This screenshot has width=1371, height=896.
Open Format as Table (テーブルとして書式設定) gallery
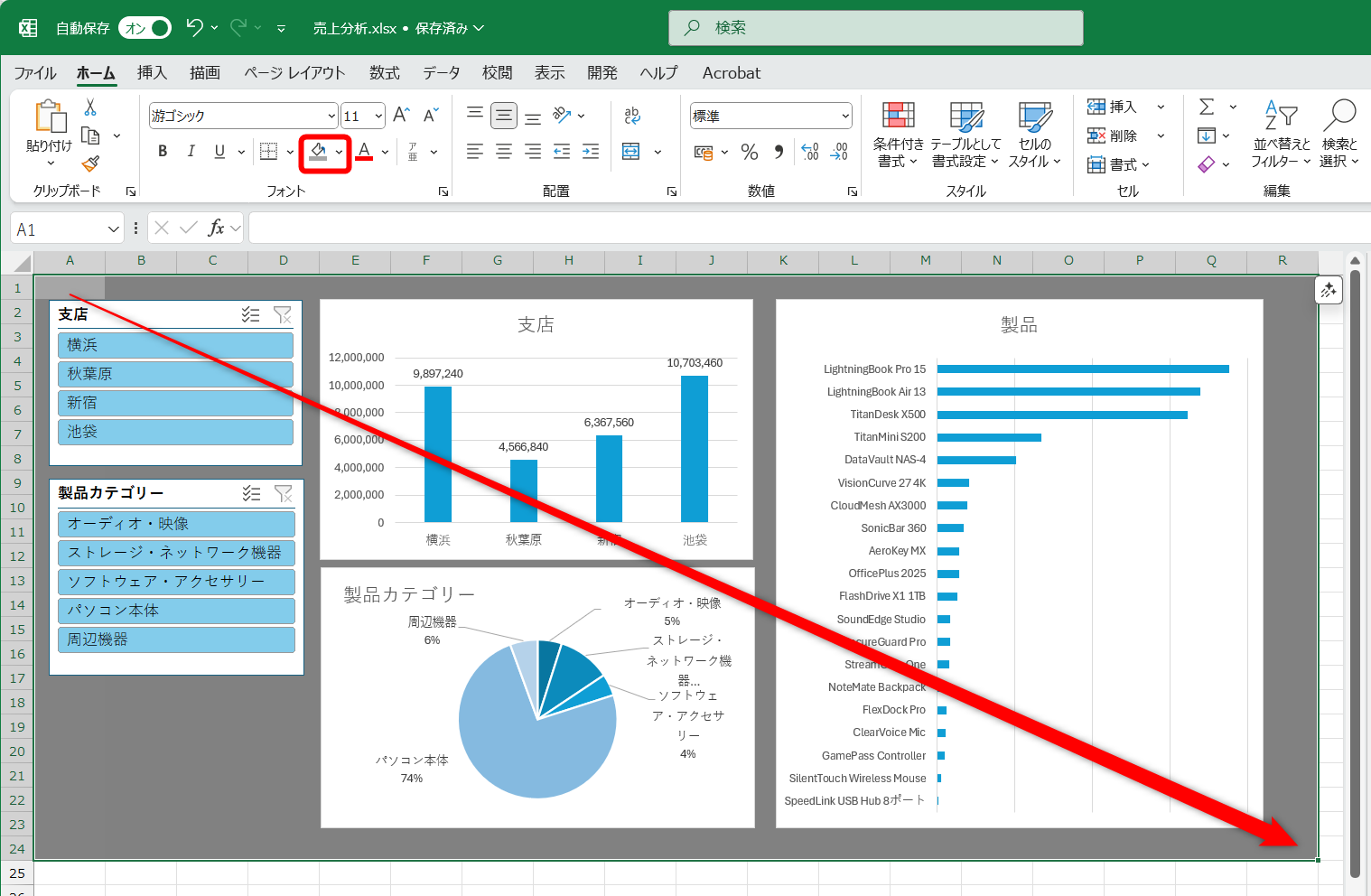[x=965, y=135]
